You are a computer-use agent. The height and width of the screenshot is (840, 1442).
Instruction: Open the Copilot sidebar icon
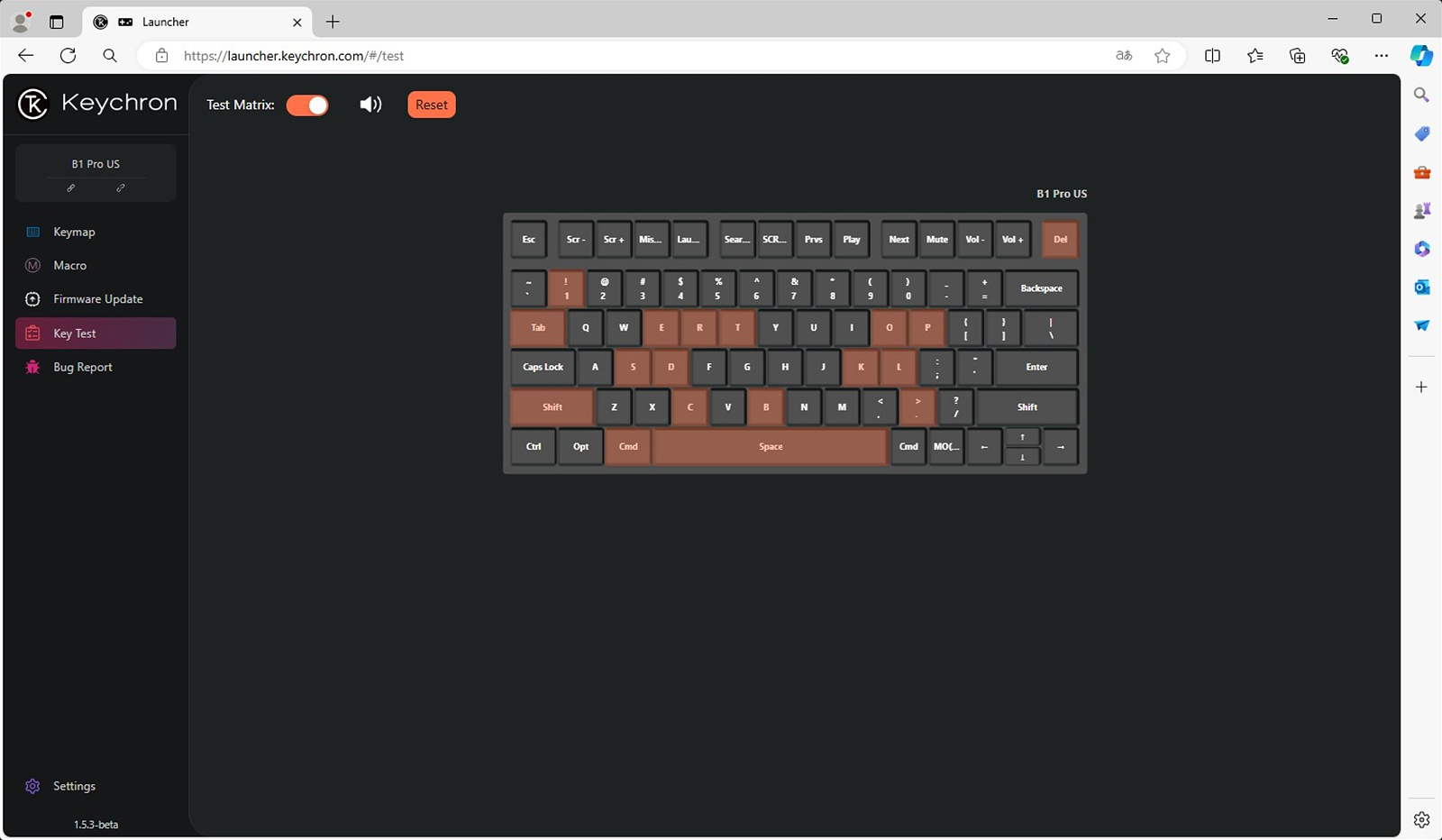pos(1421,56)
